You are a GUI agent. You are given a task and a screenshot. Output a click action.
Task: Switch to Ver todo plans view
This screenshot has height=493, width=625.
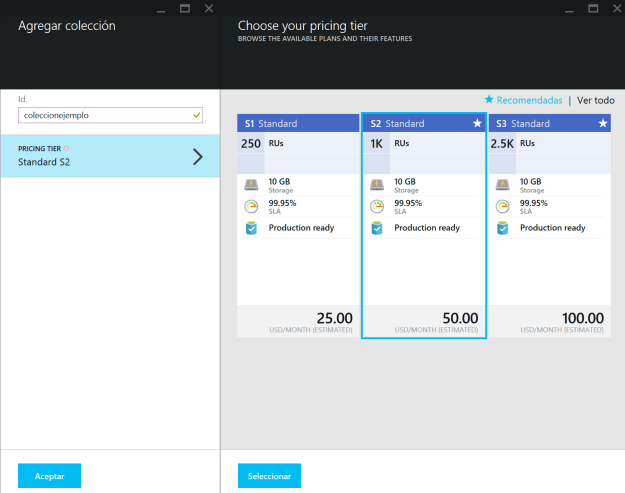(595, 100)
